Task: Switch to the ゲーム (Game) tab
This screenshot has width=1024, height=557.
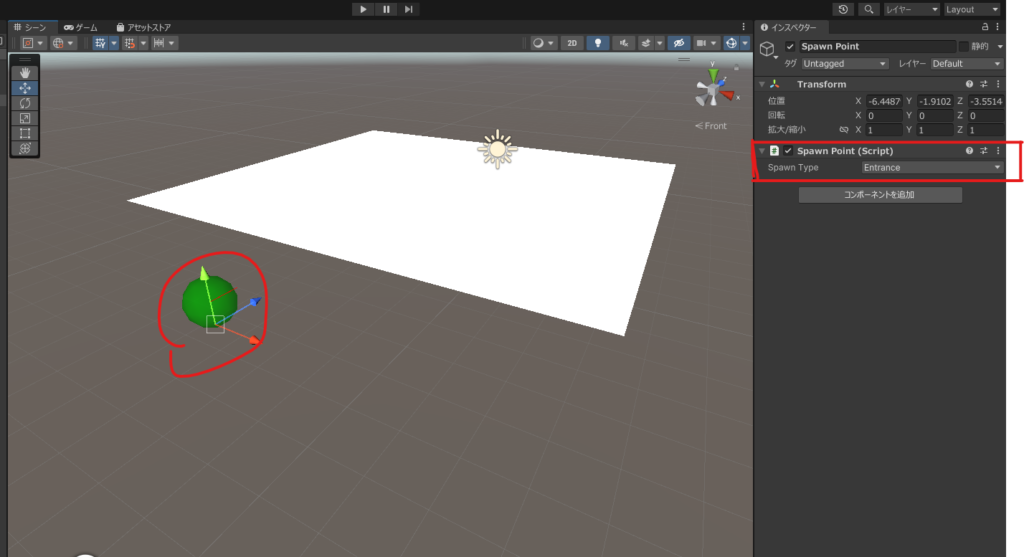Action: point(80,27)
